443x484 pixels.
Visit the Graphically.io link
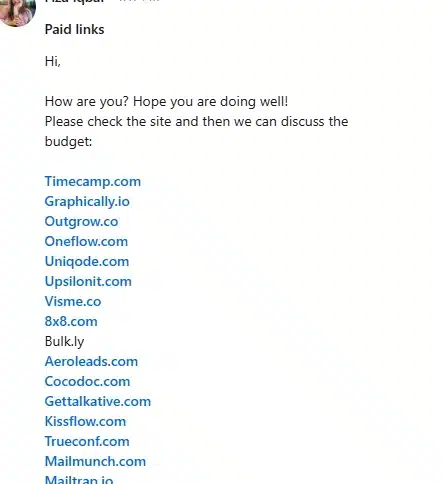click(x=87, y=202)
